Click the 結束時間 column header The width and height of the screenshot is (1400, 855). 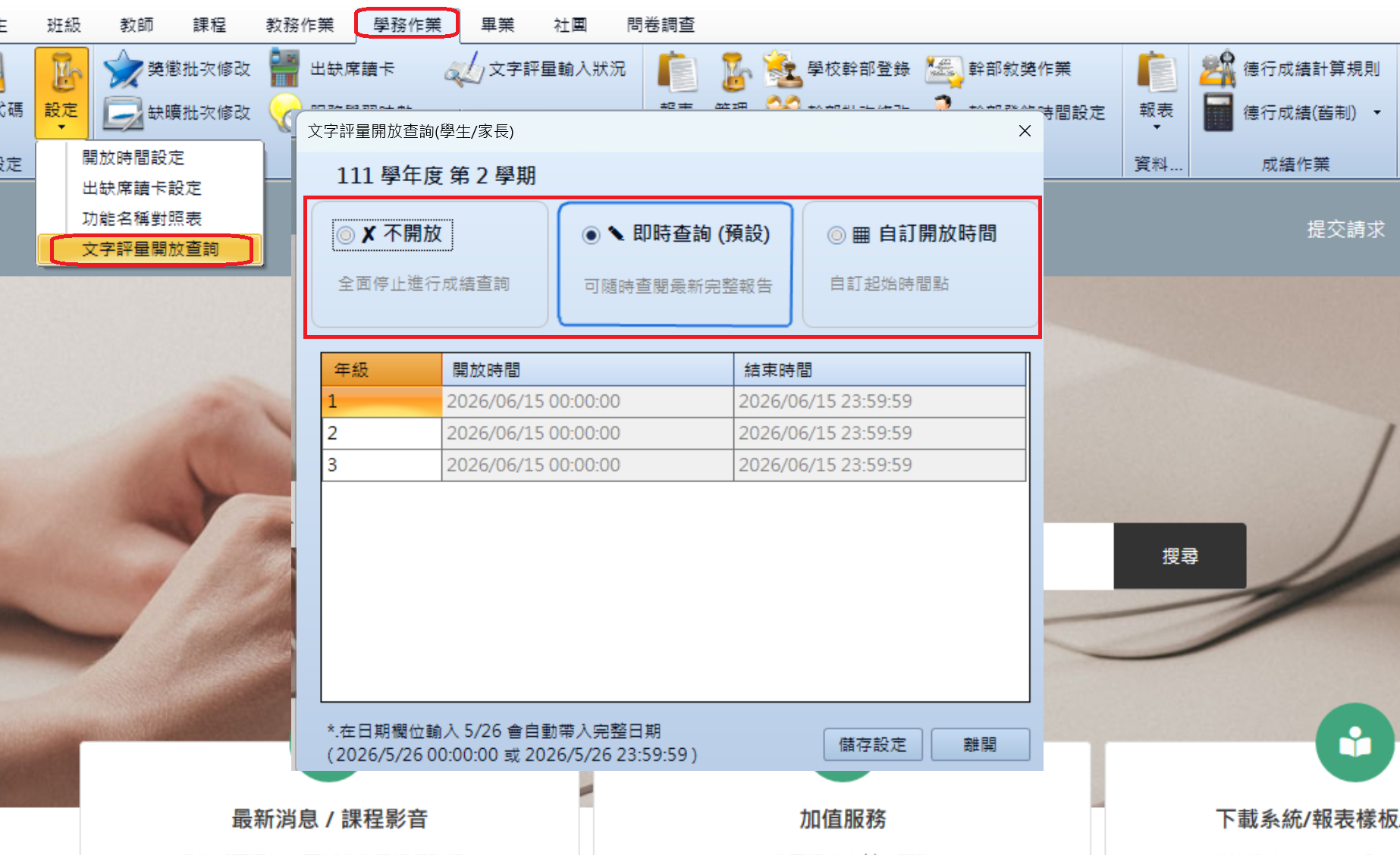pos(880,370)
